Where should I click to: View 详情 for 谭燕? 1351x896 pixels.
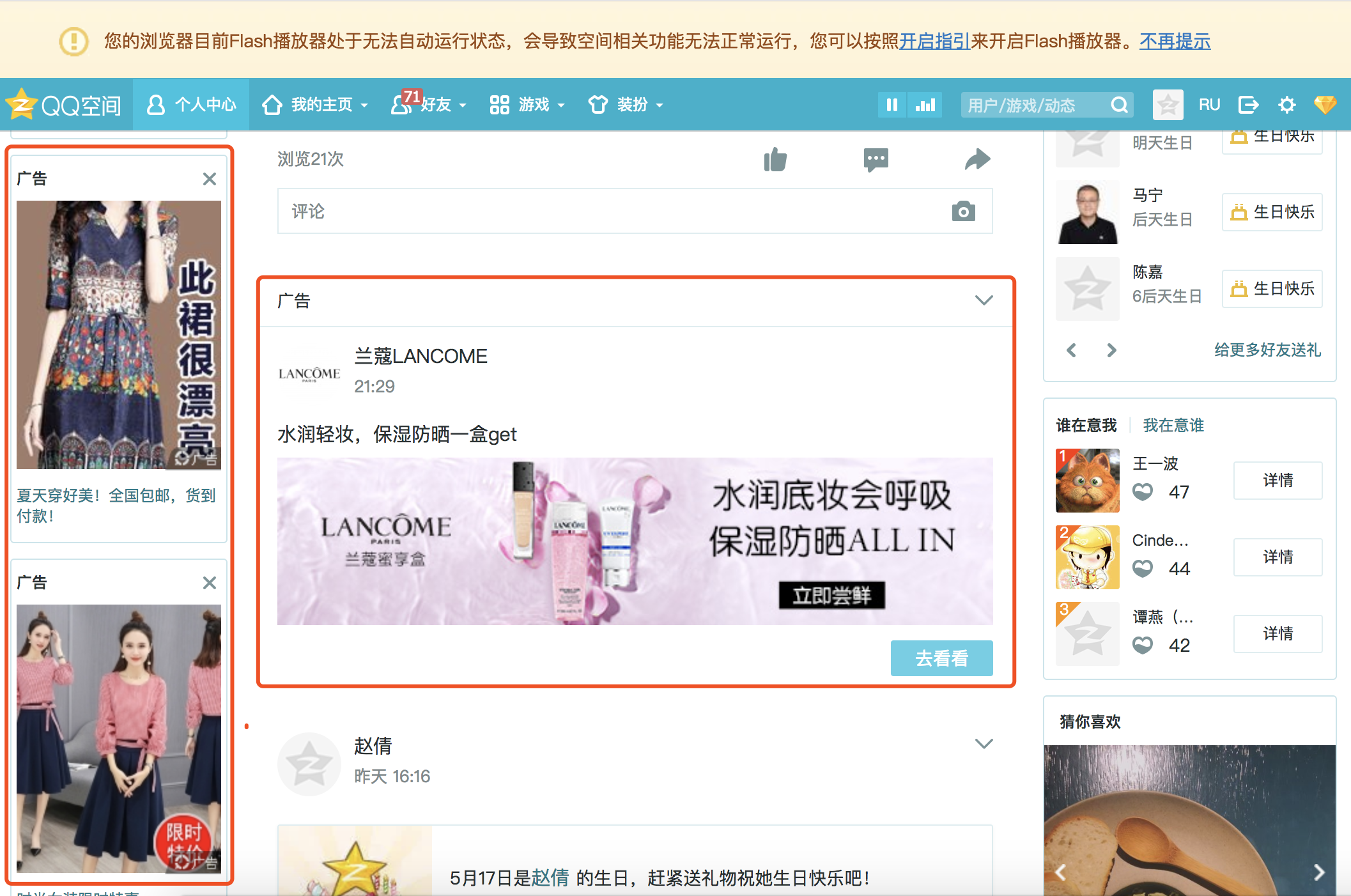pyautogui.click(x=1278, y=633)
